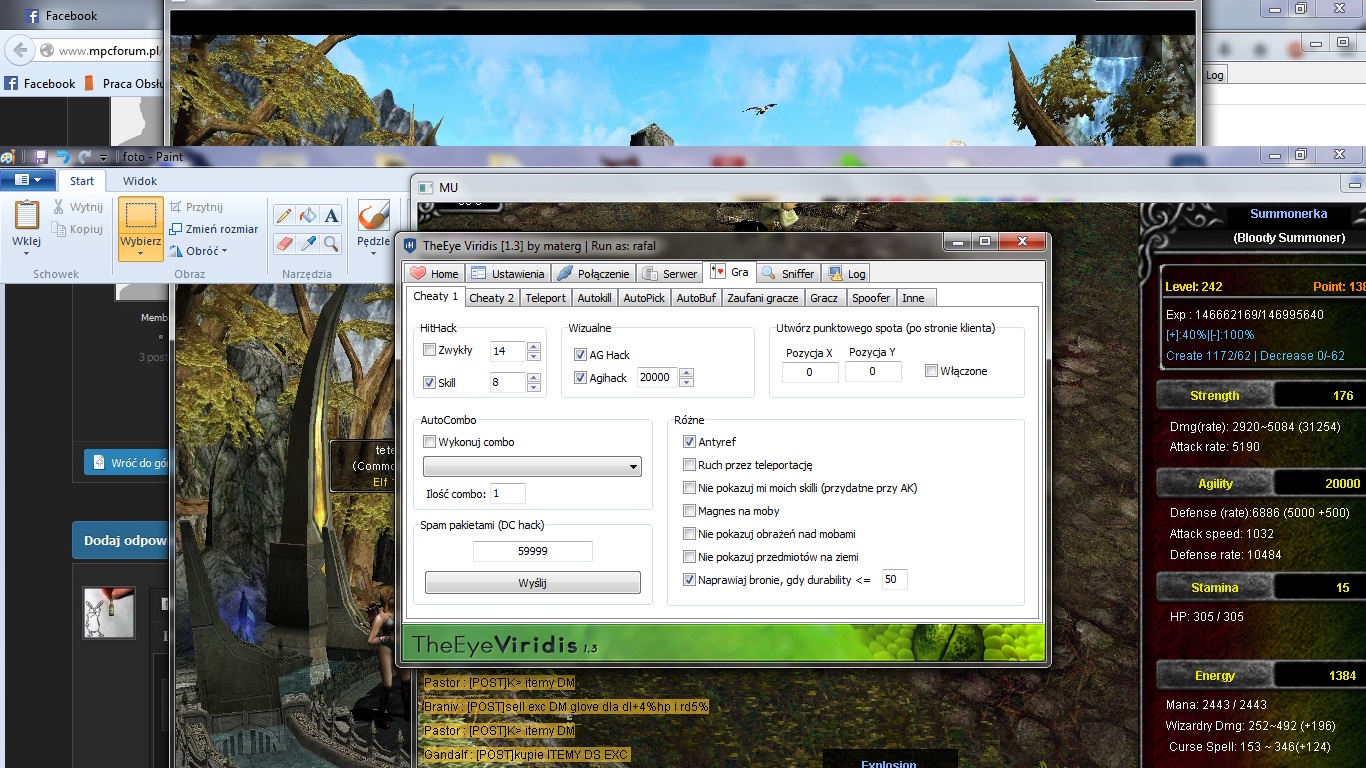Select the Eraser tool in Paint
Image resolution: width=1366 pixels, height=768 pixels.
284,243
